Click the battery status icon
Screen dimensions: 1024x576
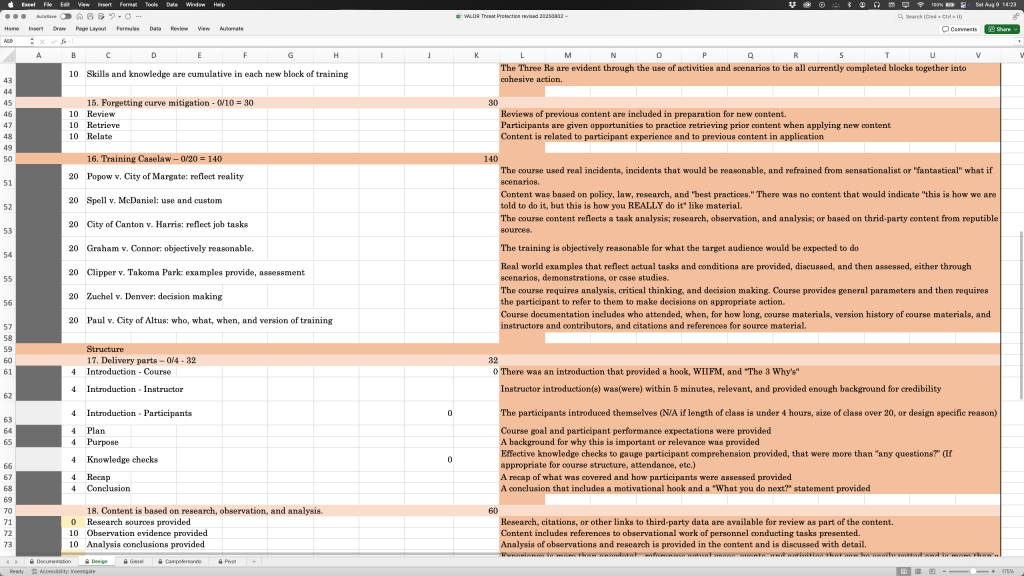pyautogui.click(x=950, y=5)
